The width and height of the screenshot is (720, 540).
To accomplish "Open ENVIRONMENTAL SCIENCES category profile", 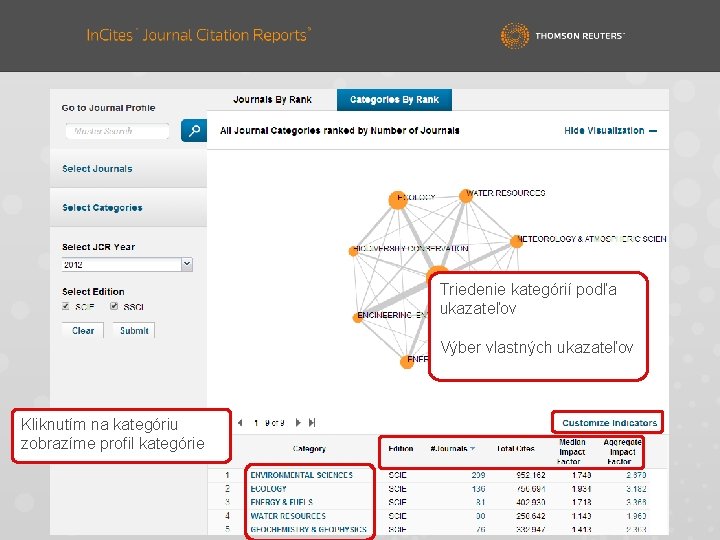I will (x=302, y=475).
